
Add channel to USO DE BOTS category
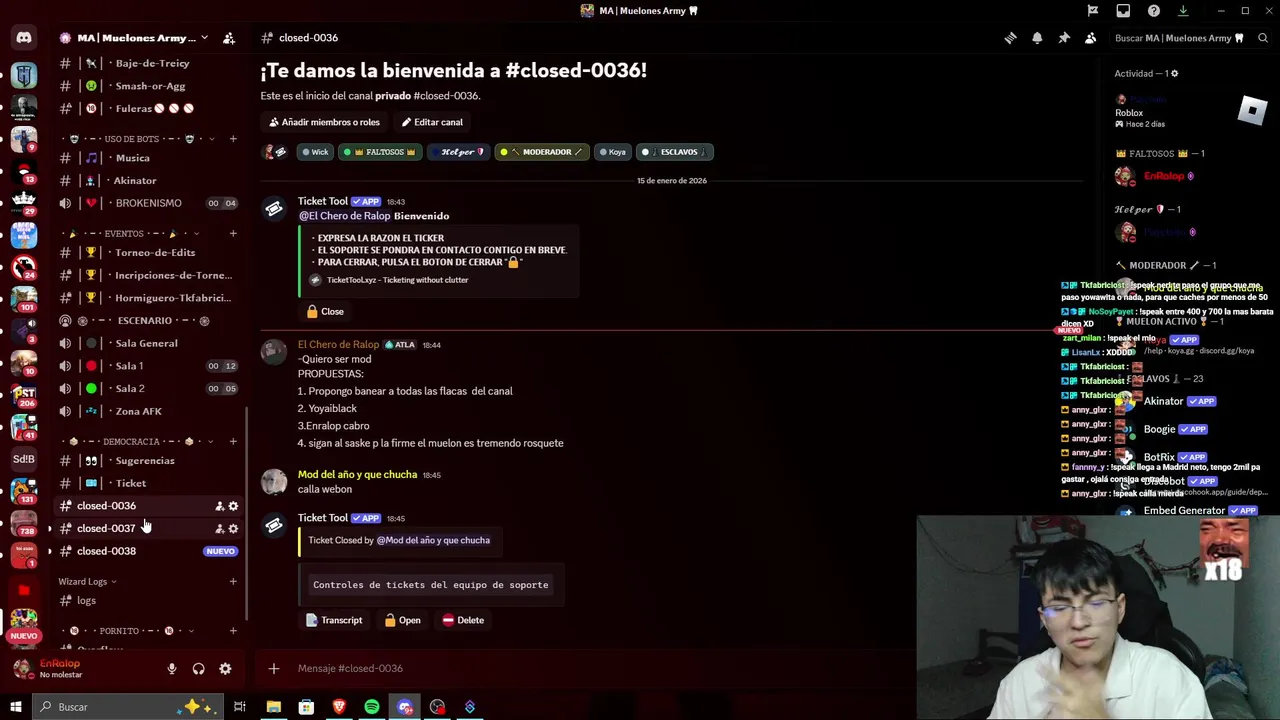(x=233, y=139)
